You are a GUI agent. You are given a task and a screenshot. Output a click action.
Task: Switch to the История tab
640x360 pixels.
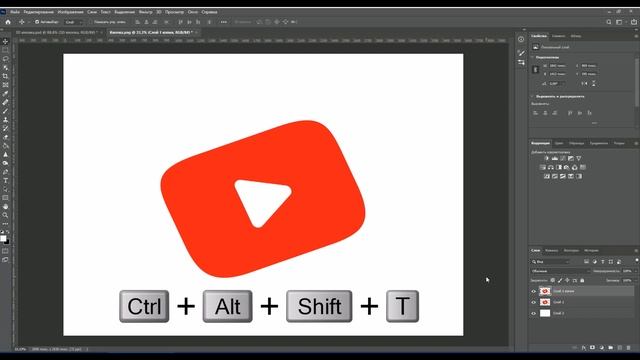[x=591, y=251]
